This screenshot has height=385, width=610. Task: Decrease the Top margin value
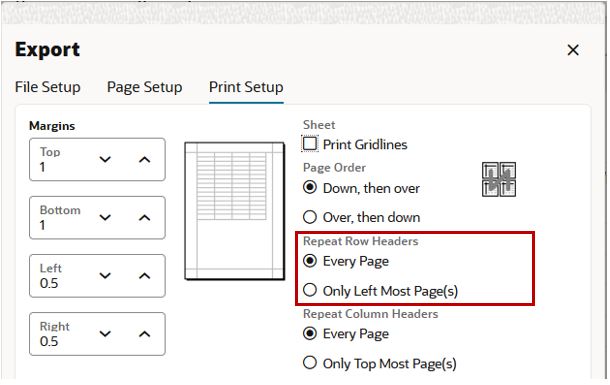pos(105,159)
